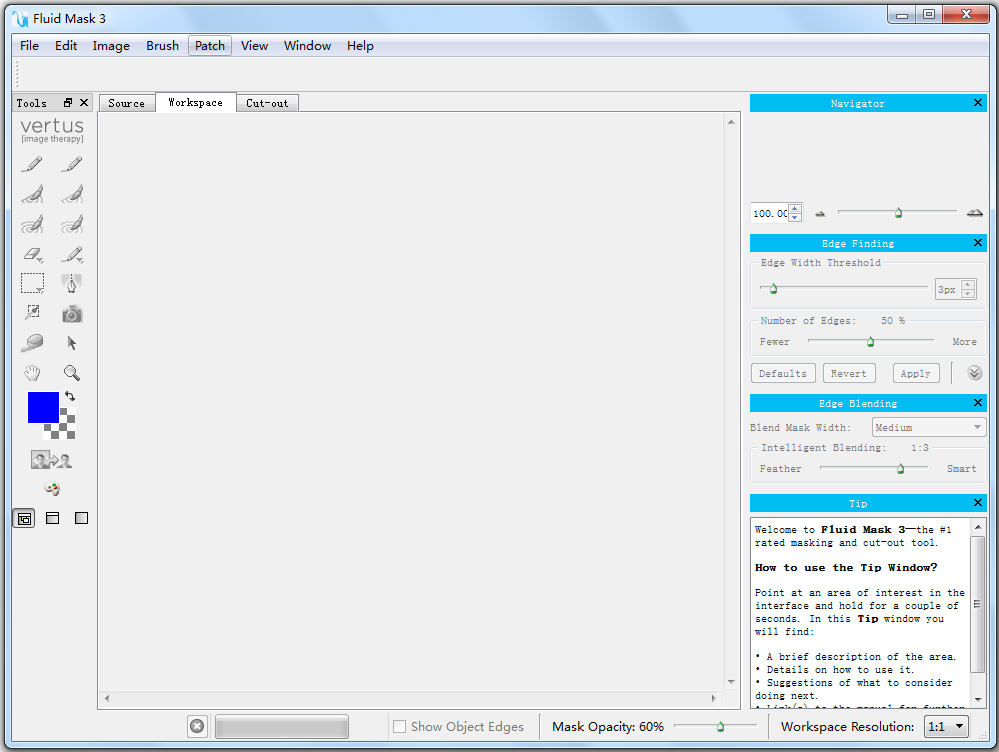
Task: Select the Pen vector tool
Action: point(71,283)
